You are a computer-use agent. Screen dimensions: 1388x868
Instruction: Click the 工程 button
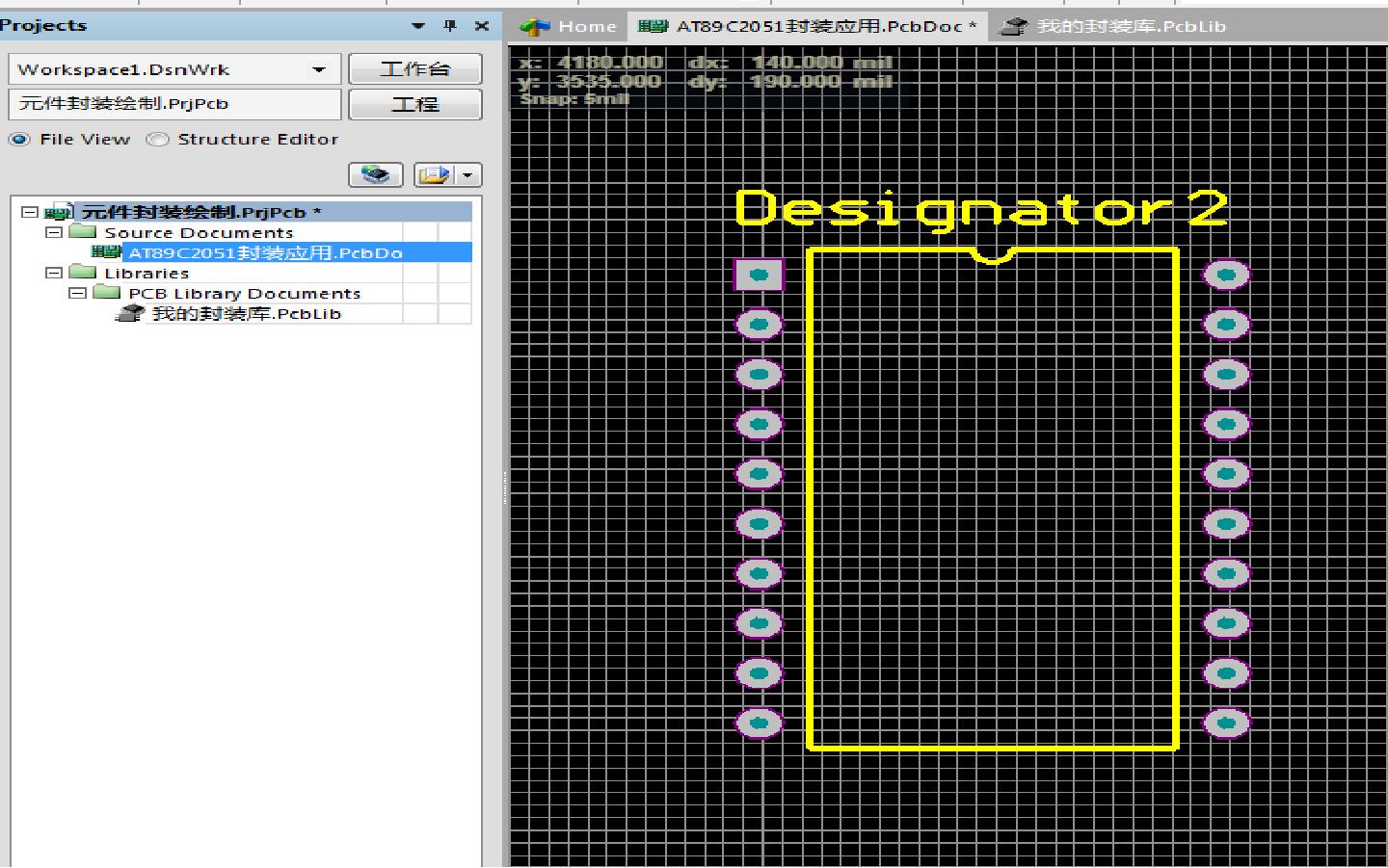tap(415, 104)
